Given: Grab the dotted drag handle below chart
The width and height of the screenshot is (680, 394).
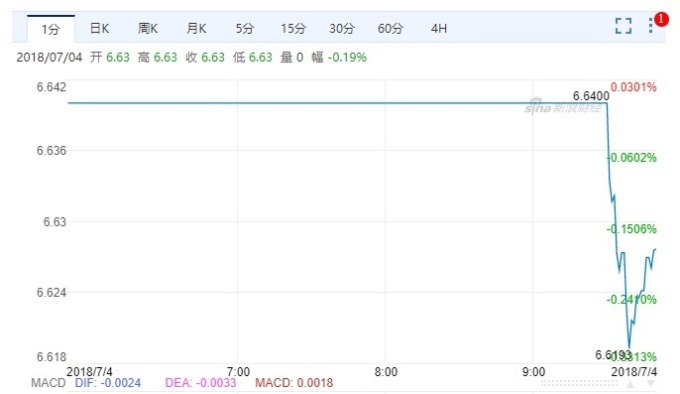Looking at the screenshot, I should pos(579,383).
